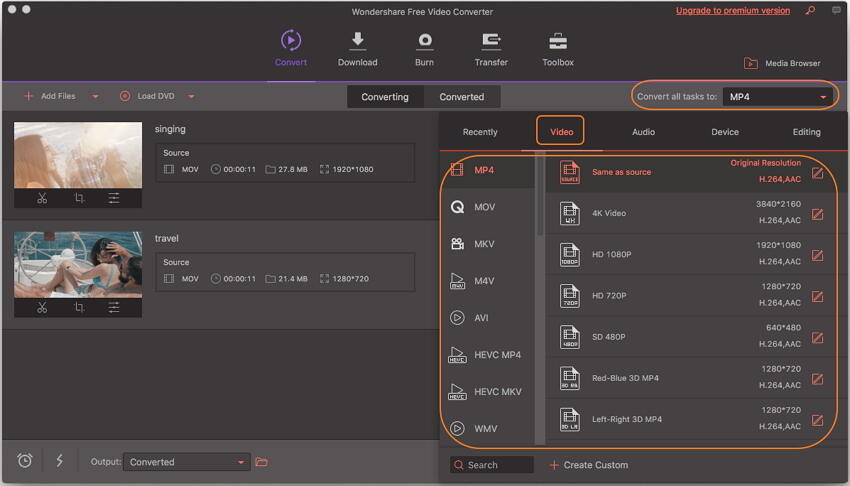Expand the Add Files dropdown arrow
This screenshot has width=850, height=486.
point(95,97)
